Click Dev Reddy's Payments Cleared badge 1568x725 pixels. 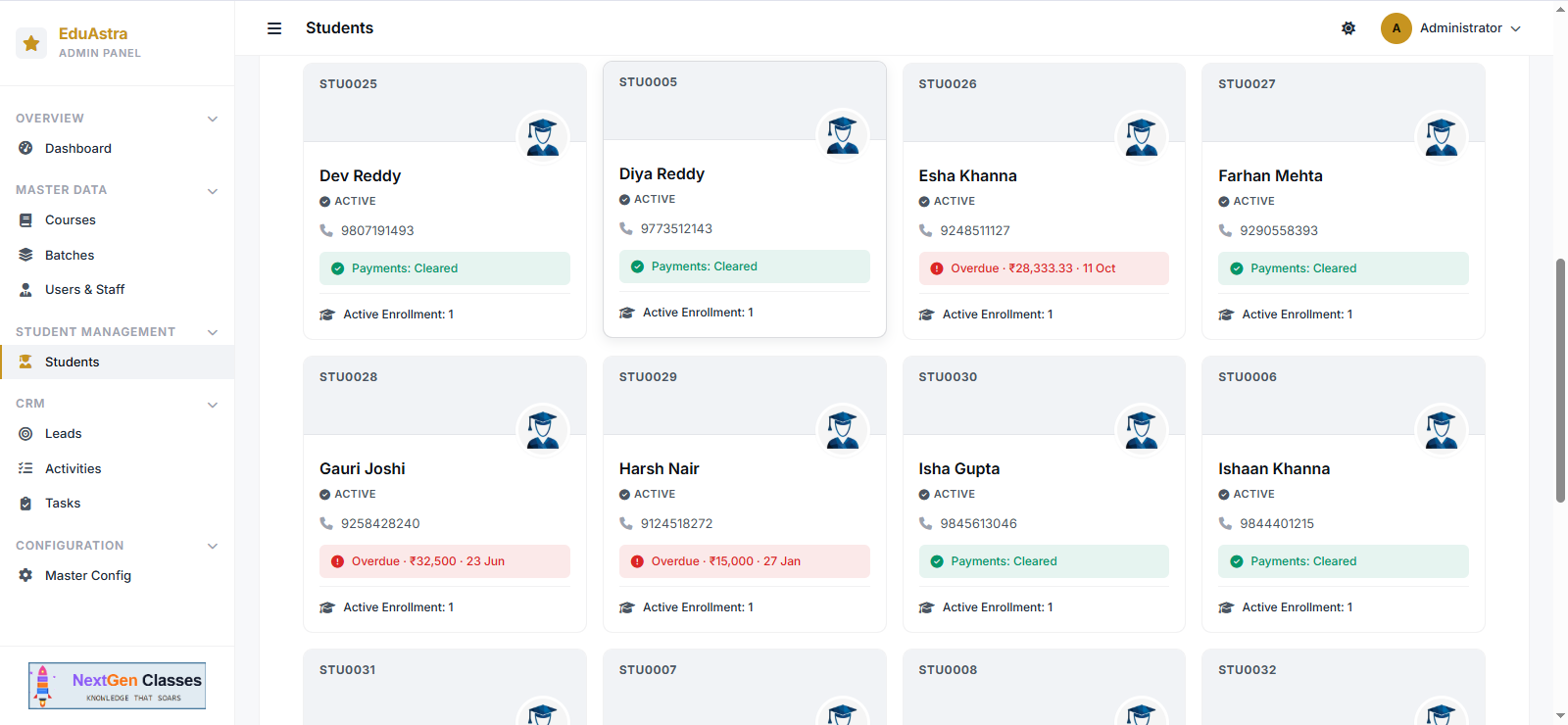445,268
